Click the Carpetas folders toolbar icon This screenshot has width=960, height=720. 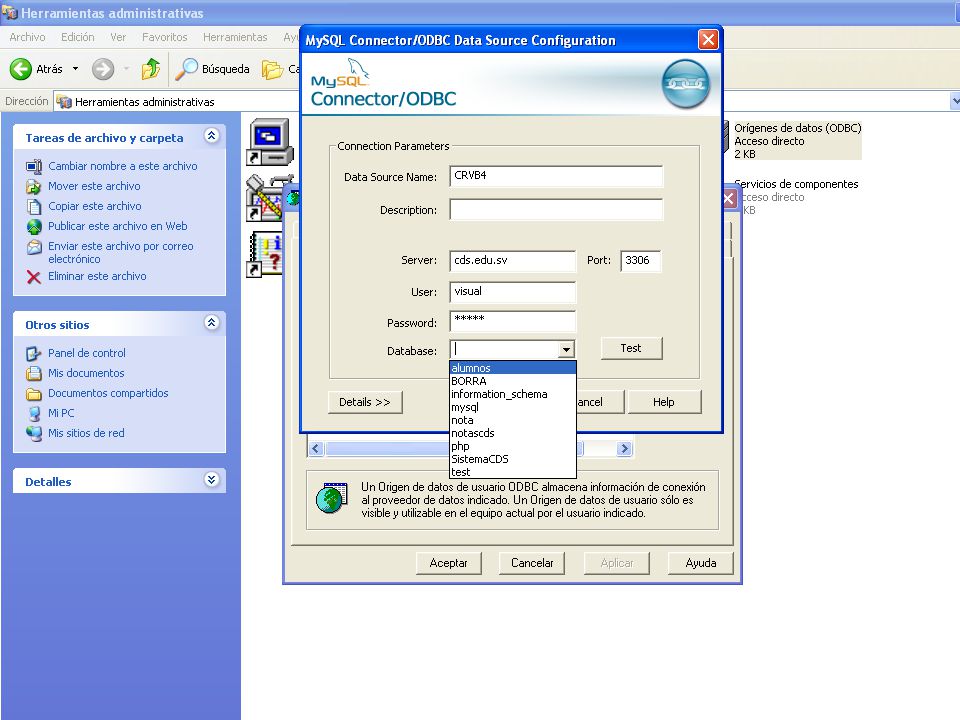[272, 69]
